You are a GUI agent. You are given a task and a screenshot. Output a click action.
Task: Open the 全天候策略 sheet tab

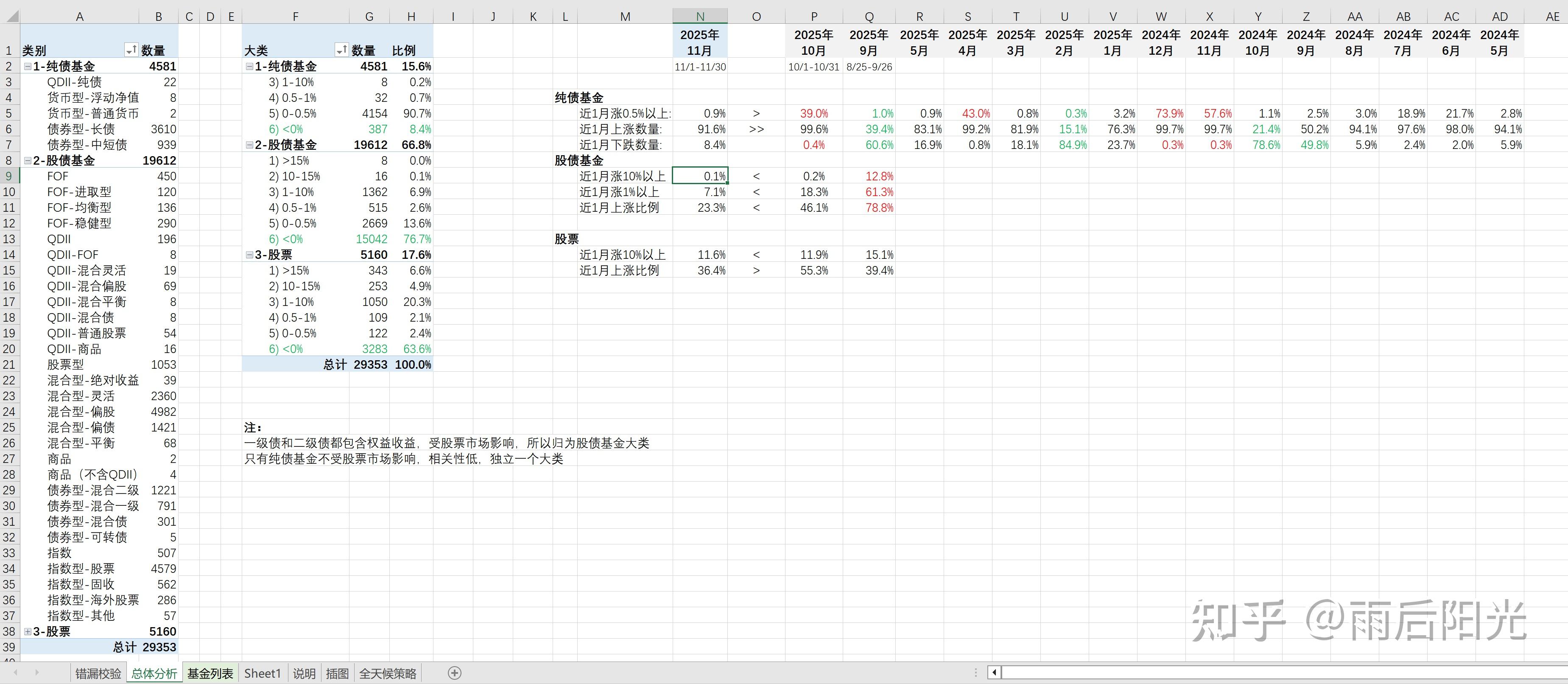pyautogui.click(x=388, y=674)
